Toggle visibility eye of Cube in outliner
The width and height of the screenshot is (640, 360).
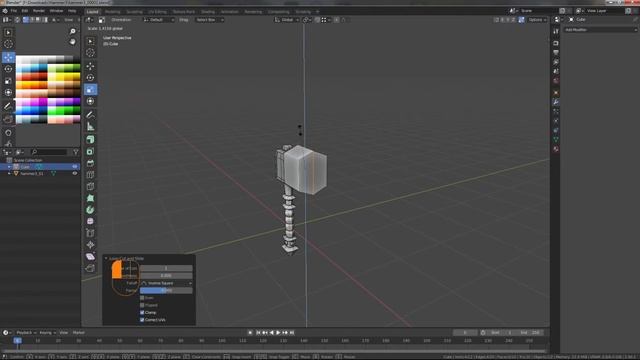[75, 167]
